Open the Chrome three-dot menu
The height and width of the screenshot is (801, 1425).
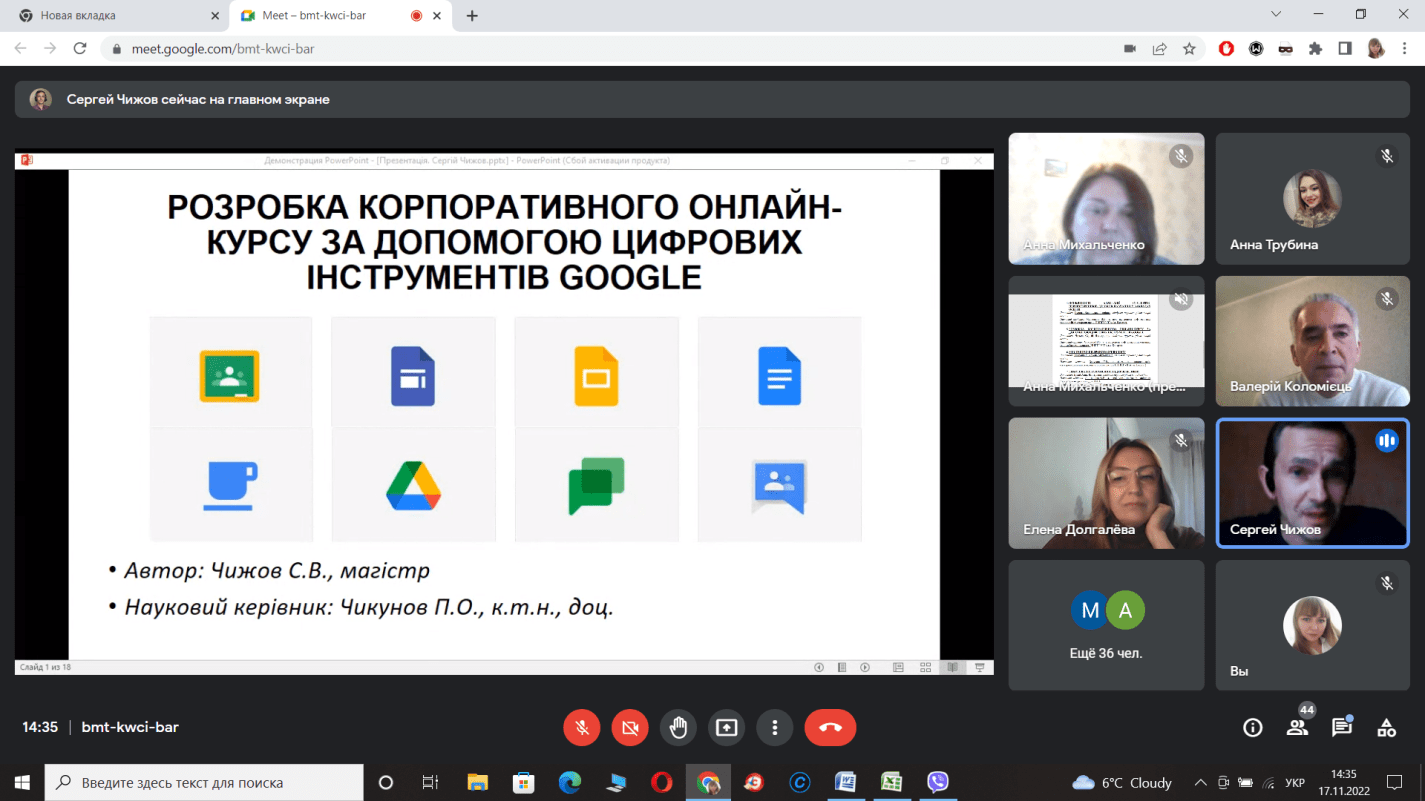tap(1405, 48)
